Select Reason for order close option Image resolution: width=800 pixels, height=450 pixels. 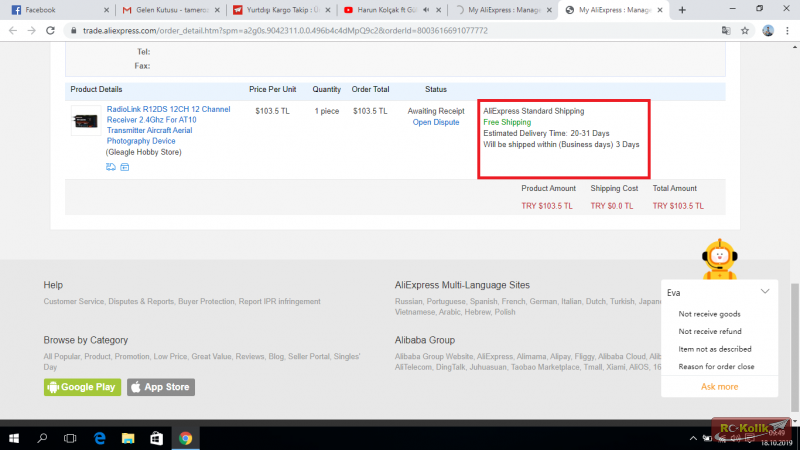coord(716,366)
